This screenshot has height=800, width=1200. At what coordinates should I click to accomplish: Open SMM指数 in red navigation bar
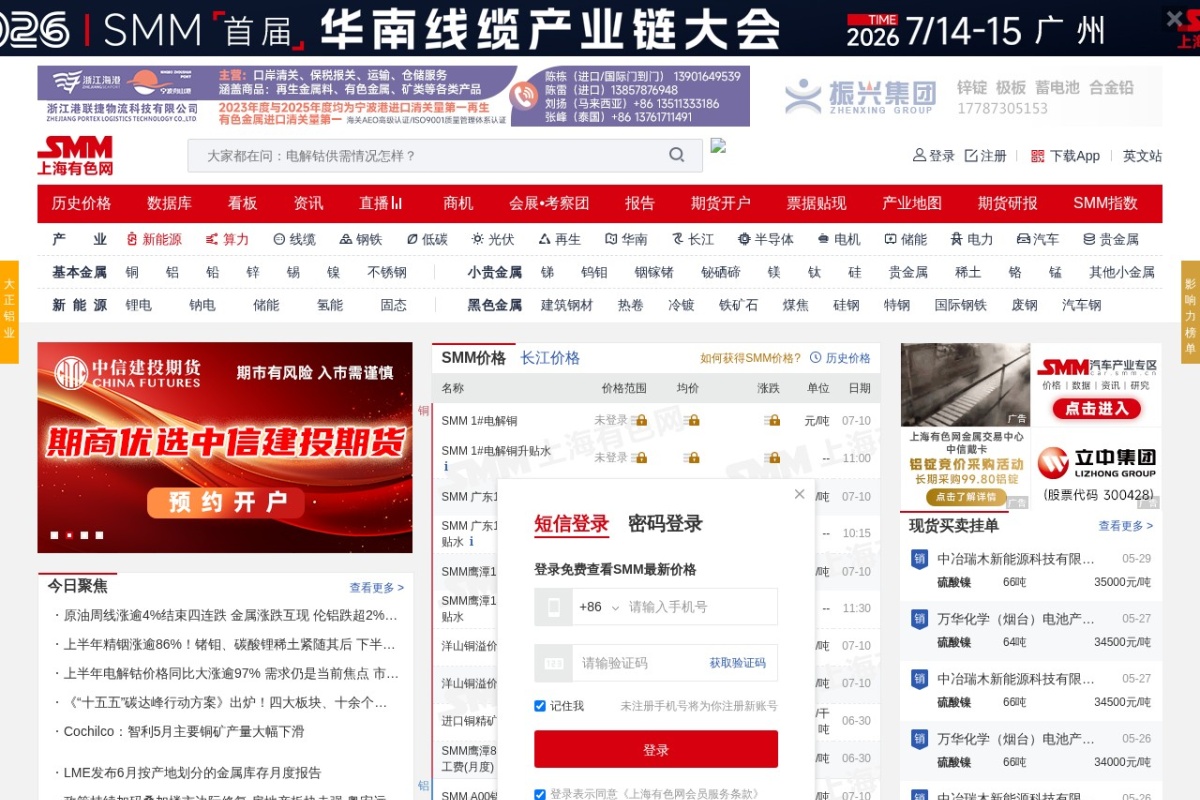[1105, 203]
